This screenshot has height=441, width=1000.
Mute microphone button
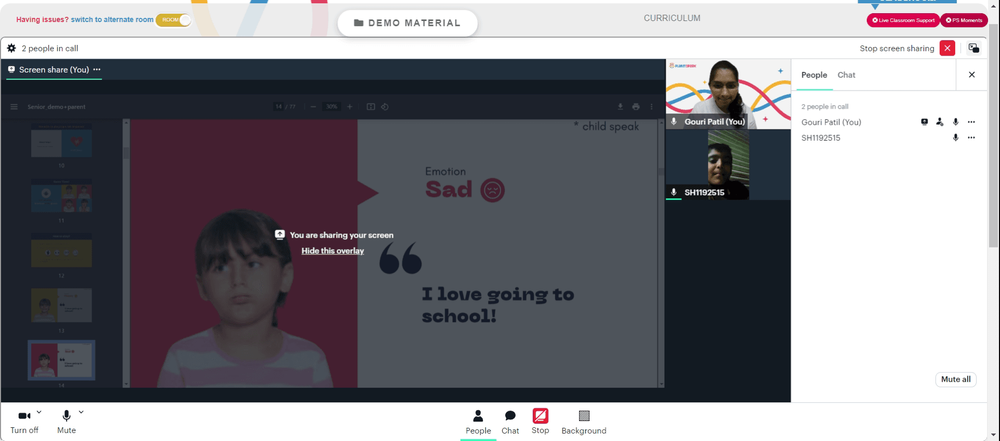[66, 422]
